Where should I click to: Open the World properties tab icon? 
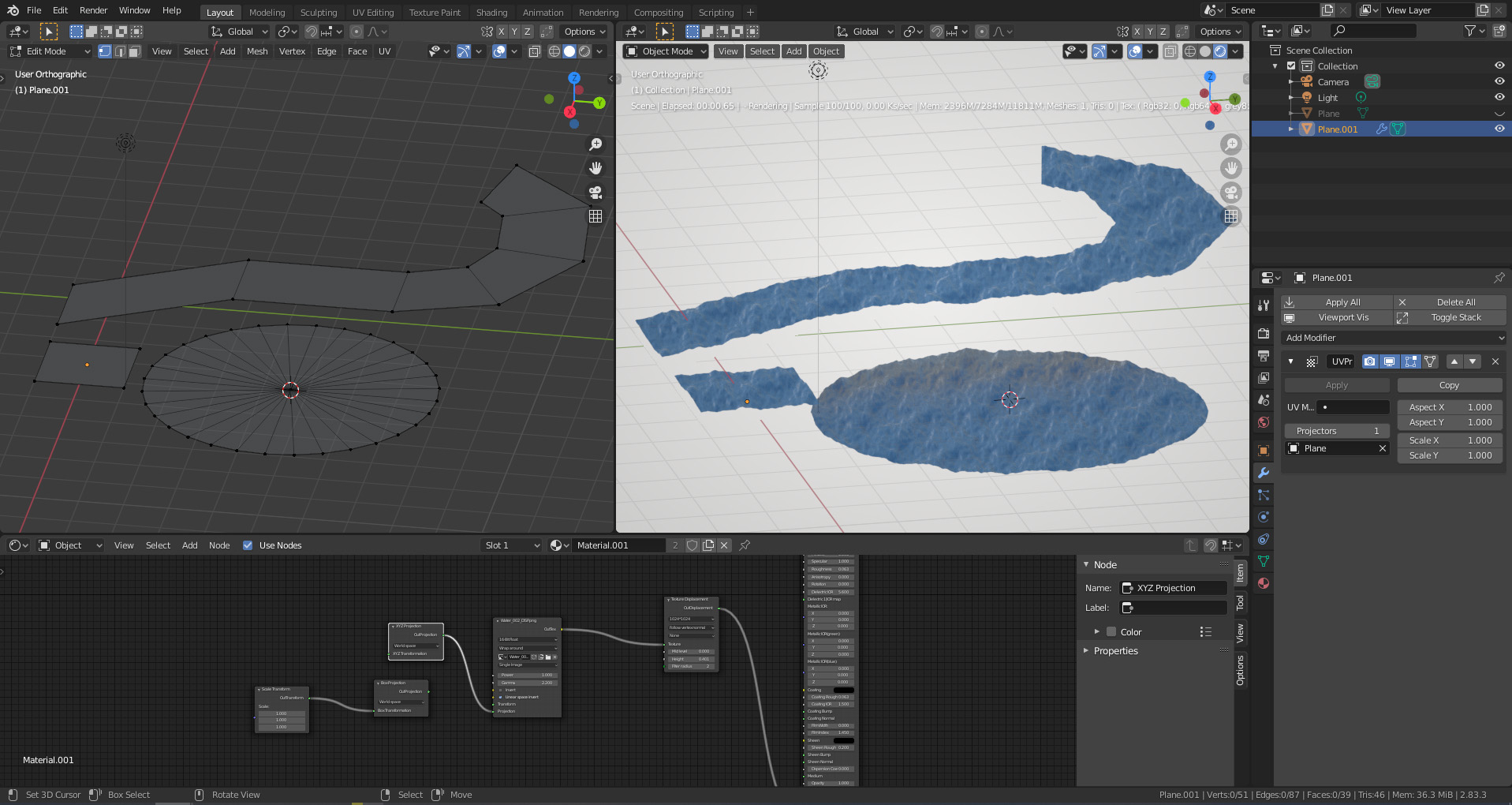coord(1264,422)
